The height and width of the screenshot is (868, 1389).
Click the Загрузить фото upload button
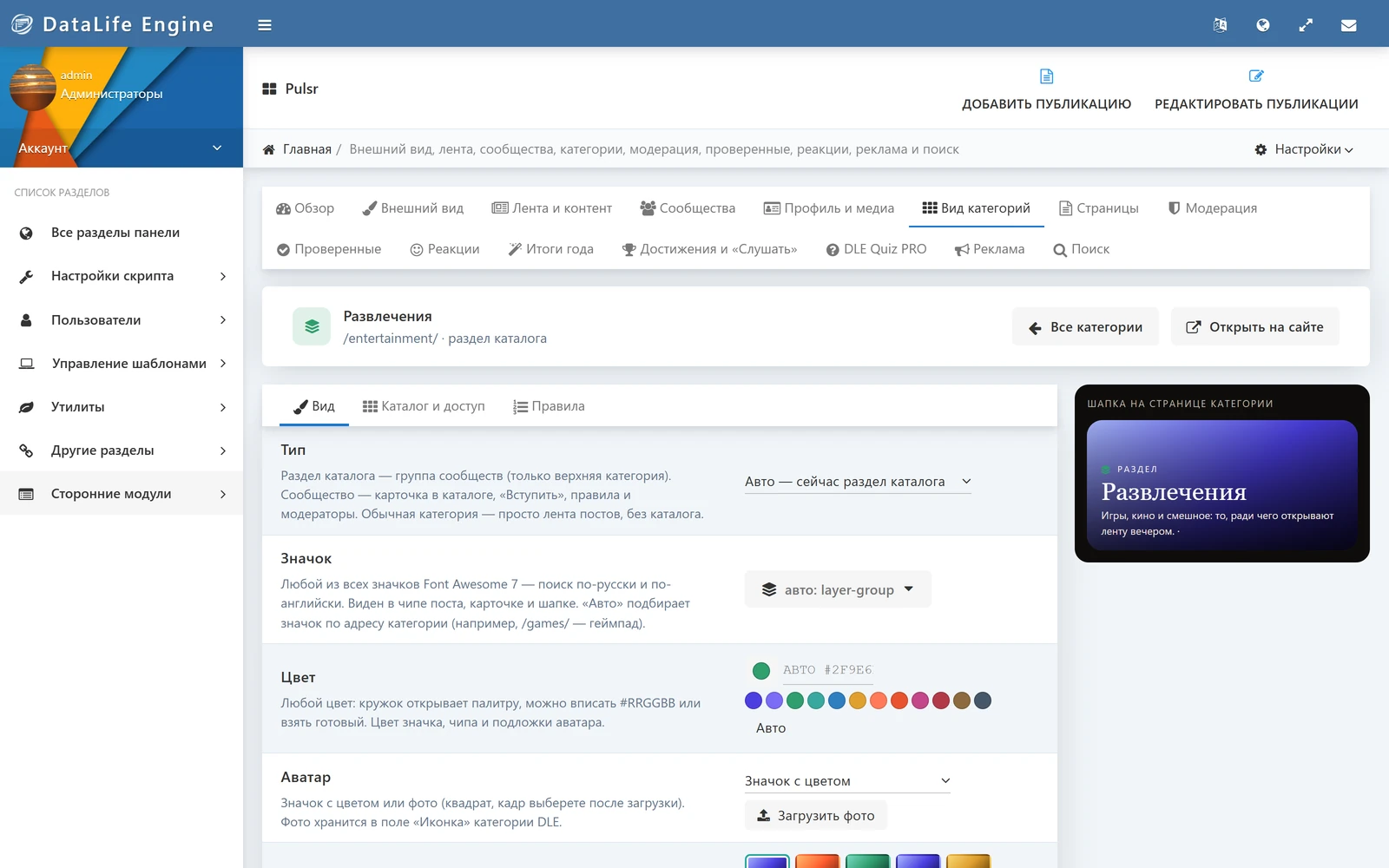pos(816,816)
